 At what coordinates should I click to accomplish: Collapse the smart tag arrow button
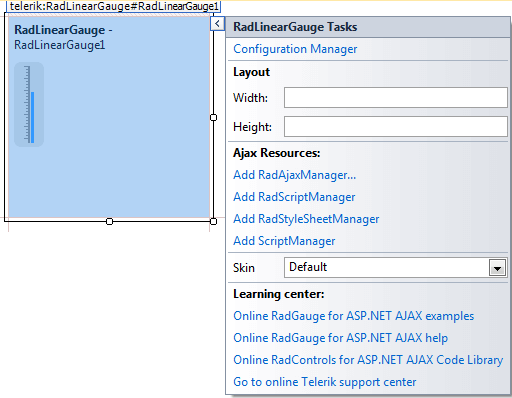(x=217, y=24)
